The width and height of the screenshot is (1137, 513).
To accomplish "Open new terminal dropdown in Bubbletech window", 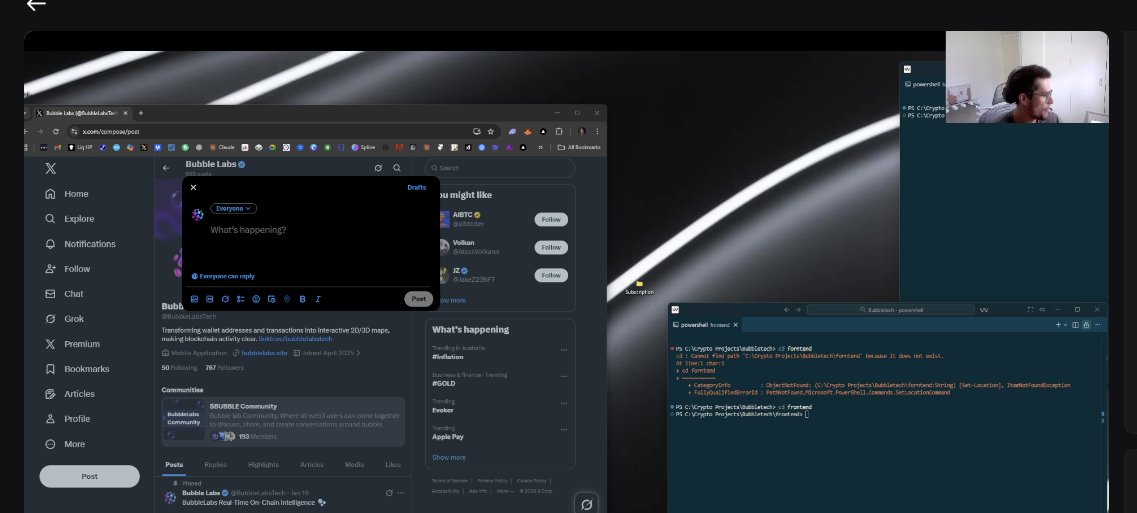I will 1065,325.
